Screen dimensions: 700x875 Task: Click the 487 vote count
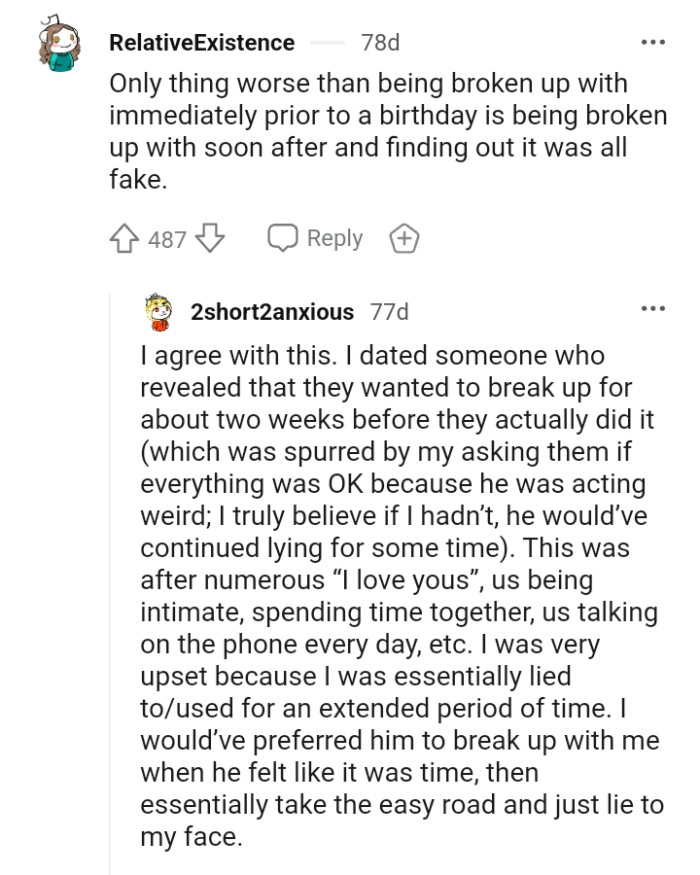167,240
